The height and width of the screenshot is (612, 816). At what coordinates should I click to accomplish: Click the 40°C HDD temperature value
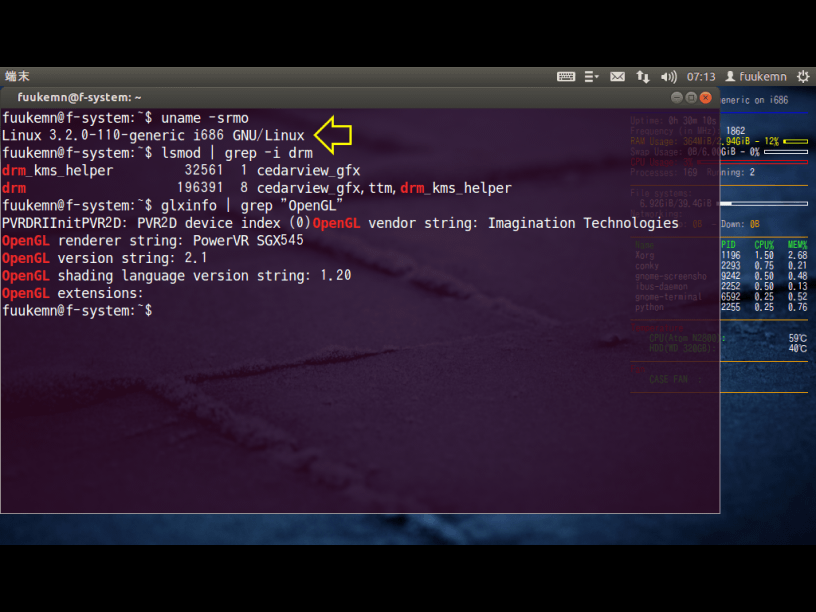[798, 348]
